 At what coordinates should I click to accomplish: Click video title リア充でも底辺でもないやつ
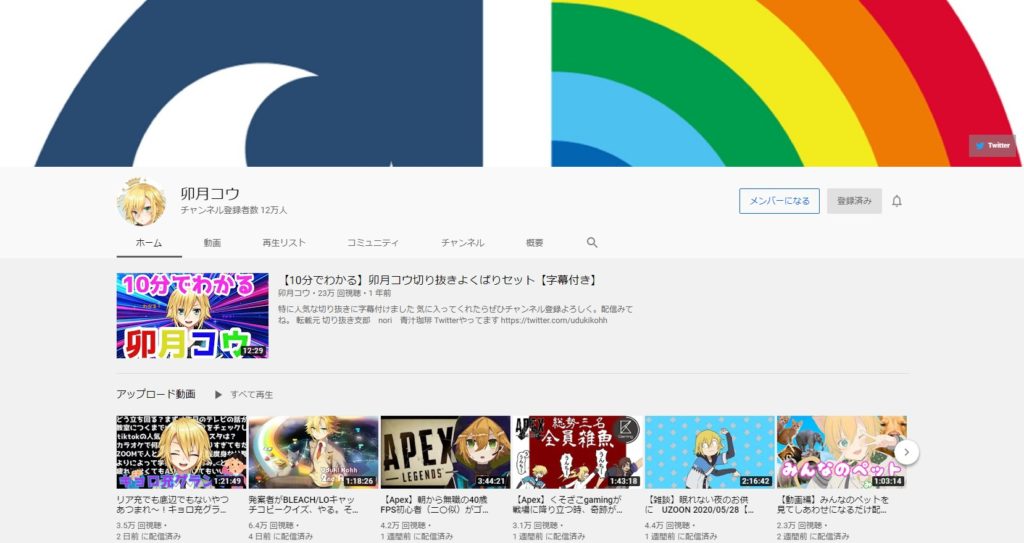[173, 504]
